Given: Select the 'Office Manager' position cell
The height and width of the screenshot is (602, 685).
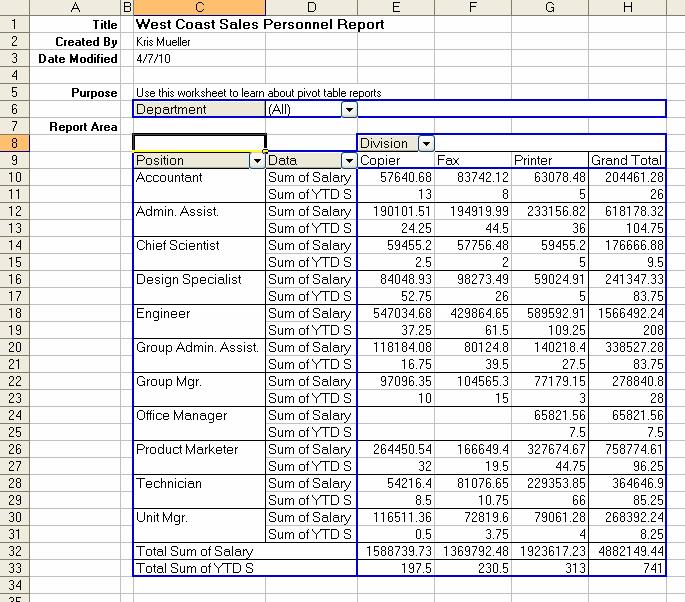Looking at the screenshot, I should 199,415.
